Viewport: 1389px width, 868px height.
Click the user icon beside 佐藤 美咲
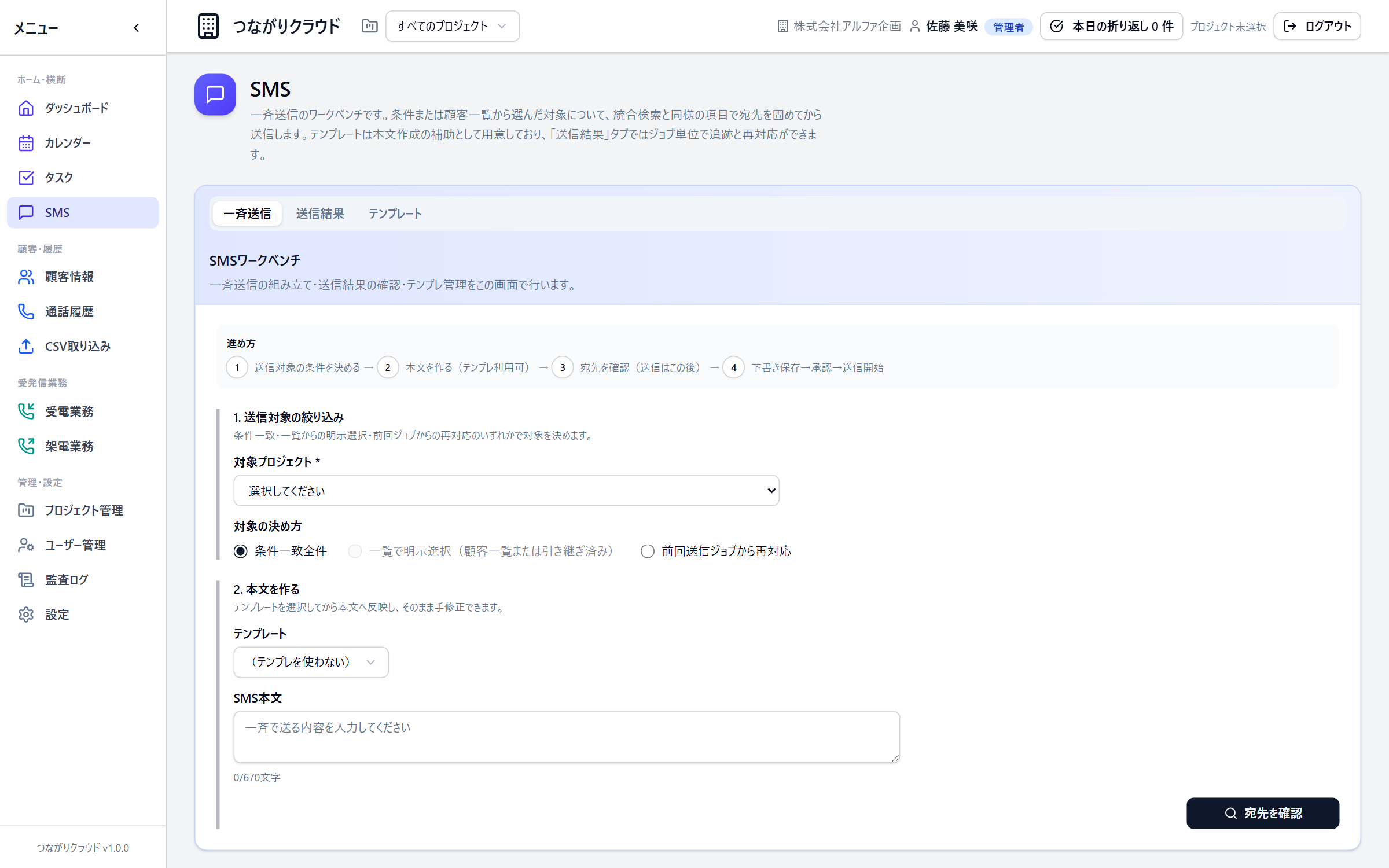915,26
